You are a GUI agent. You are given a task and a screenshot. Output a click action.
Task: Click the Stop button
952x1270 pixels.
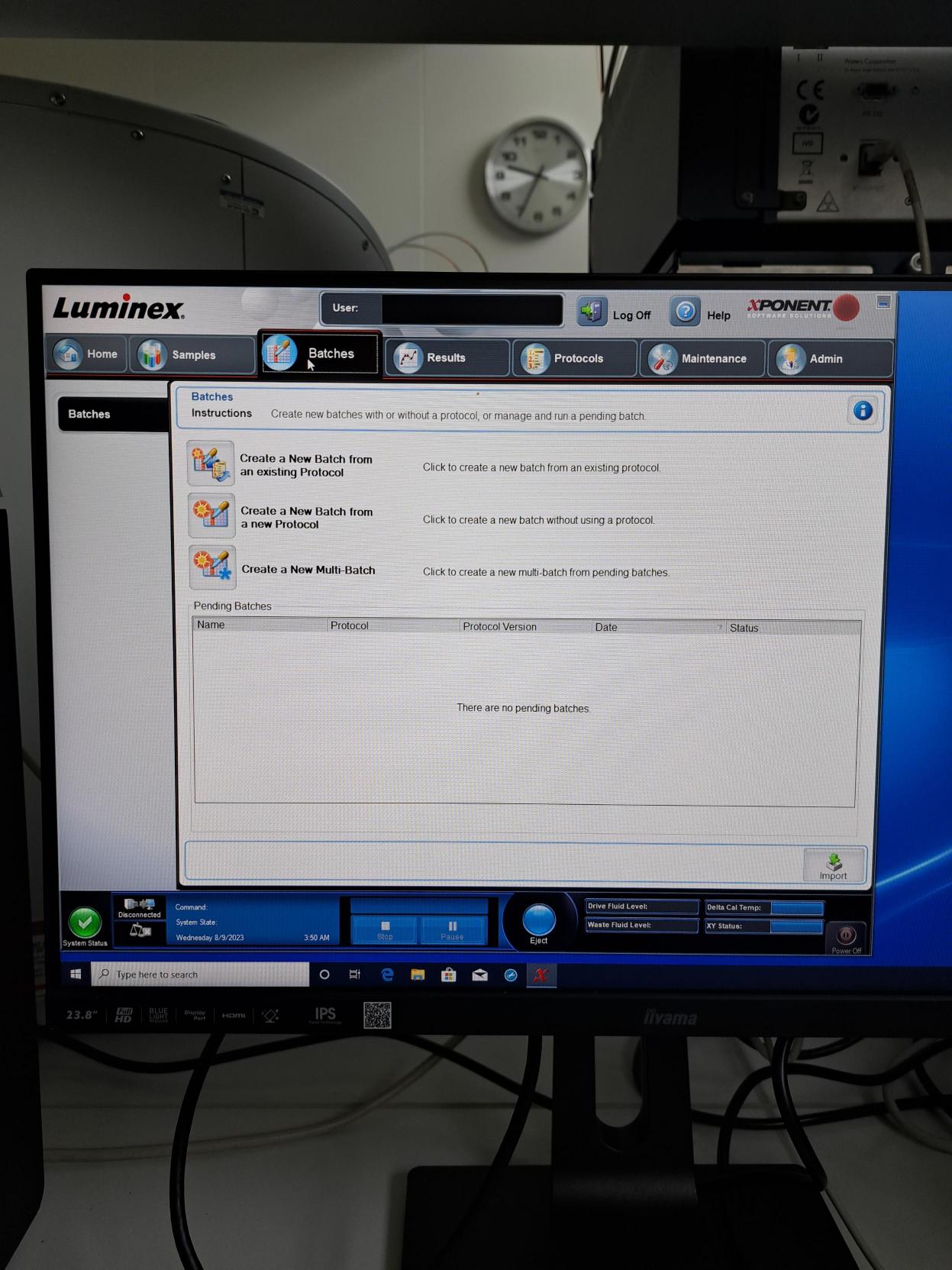[384, 930]
